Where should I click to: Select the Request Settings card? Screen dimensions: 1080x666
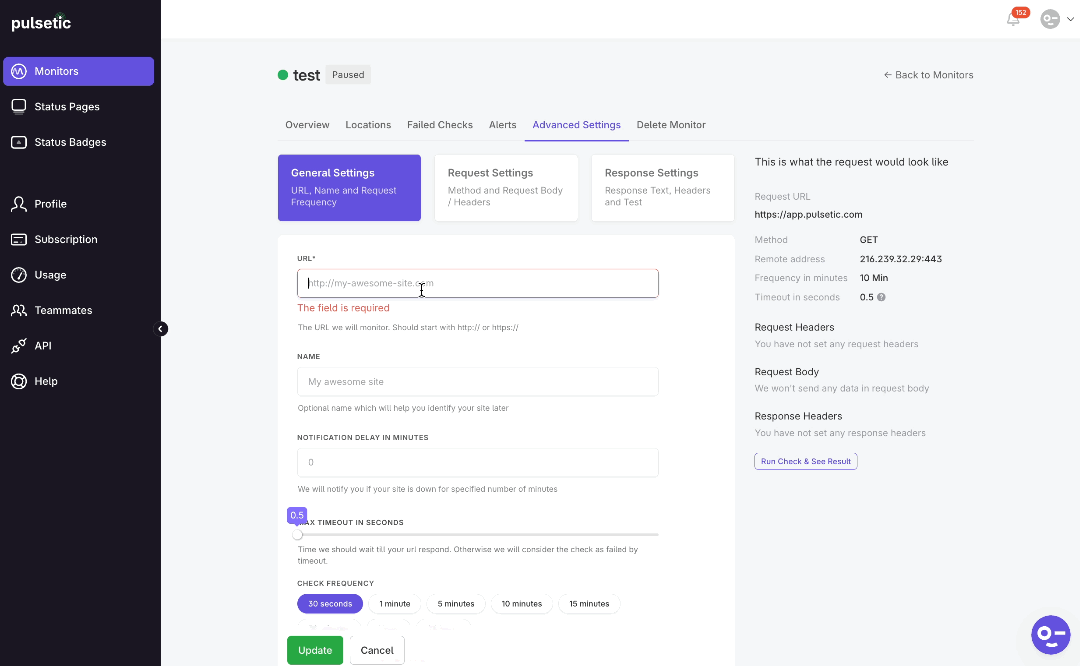pos(506,187)
